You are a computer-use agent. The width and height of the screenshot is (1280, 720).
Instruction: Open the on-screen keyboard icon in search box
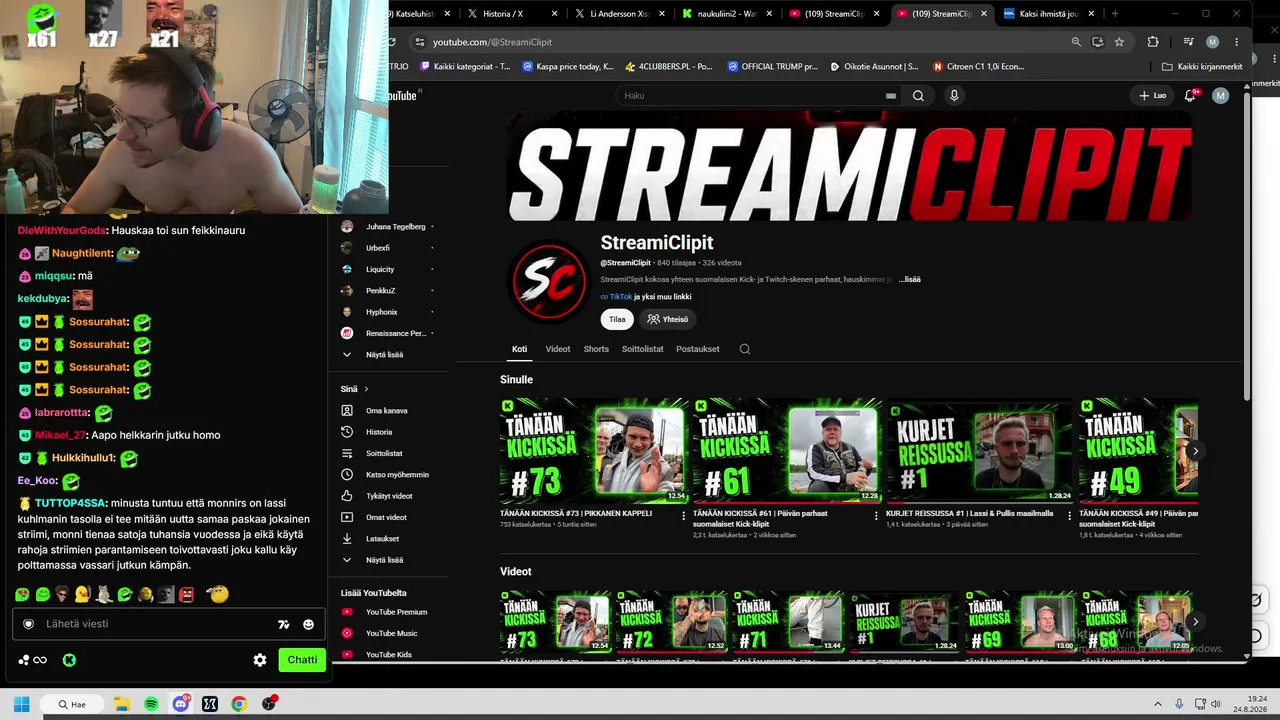pos(890,96)
